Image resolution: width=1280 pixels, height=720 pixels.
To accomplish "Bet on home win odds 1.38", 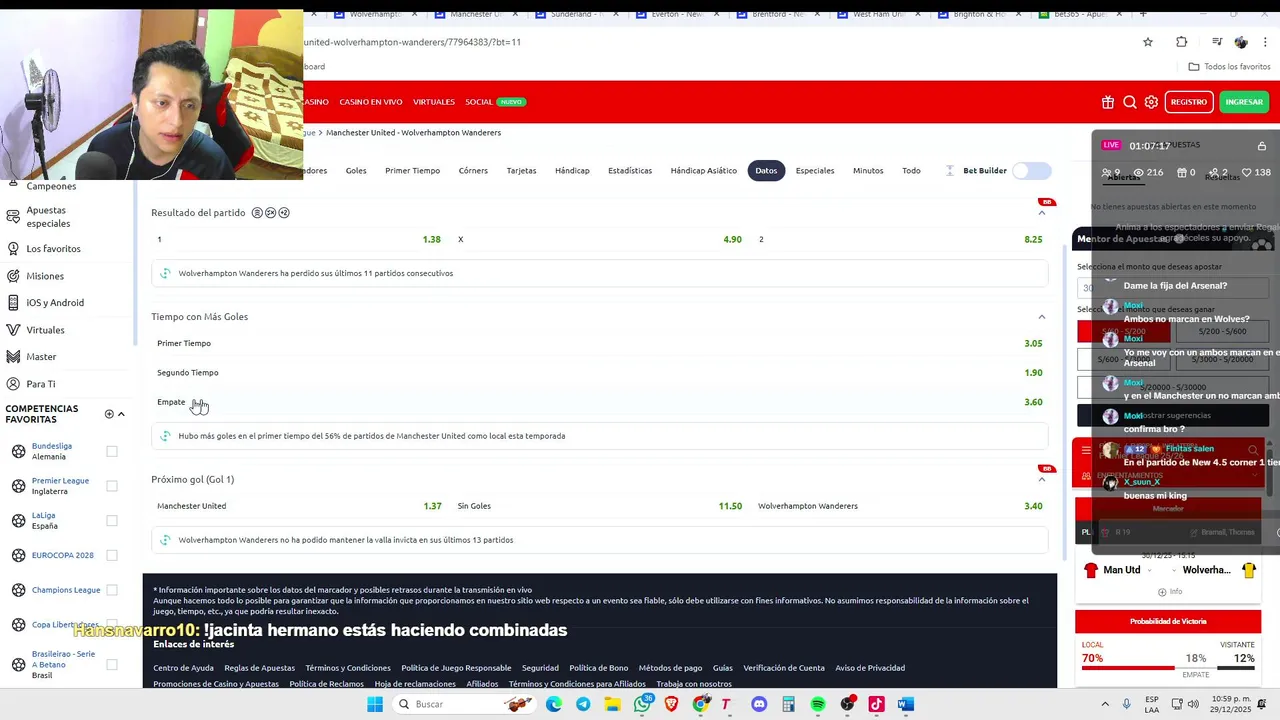I will click(299, 240).
